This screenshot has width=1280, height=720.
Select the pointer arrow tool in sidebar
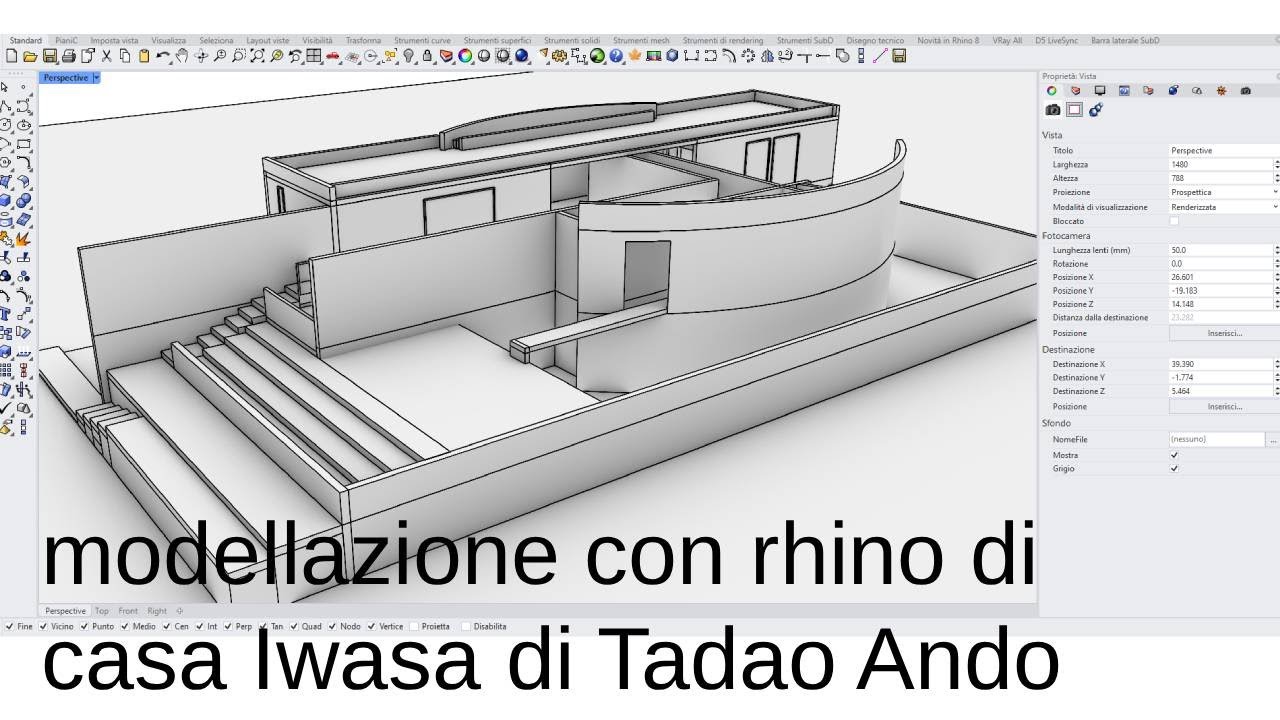coord(5,87)
